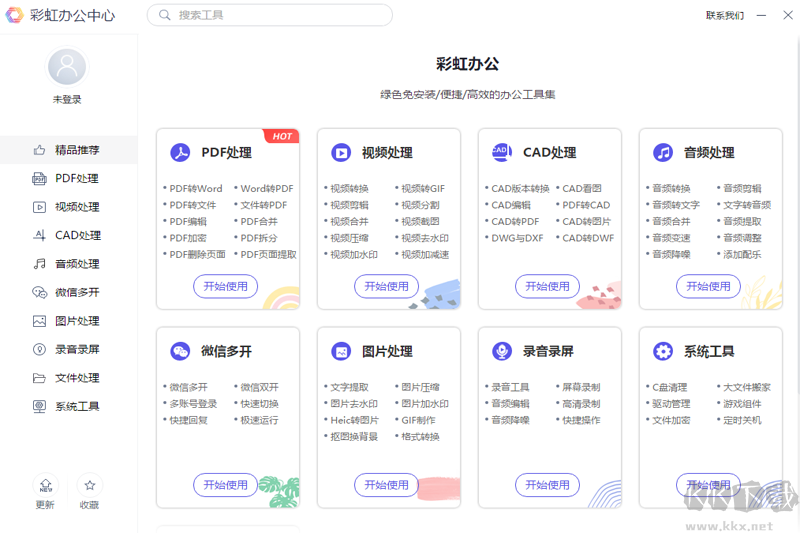
Task: Click the 更新 update icon
Action: pyautogui.click(x=45, y=485)
